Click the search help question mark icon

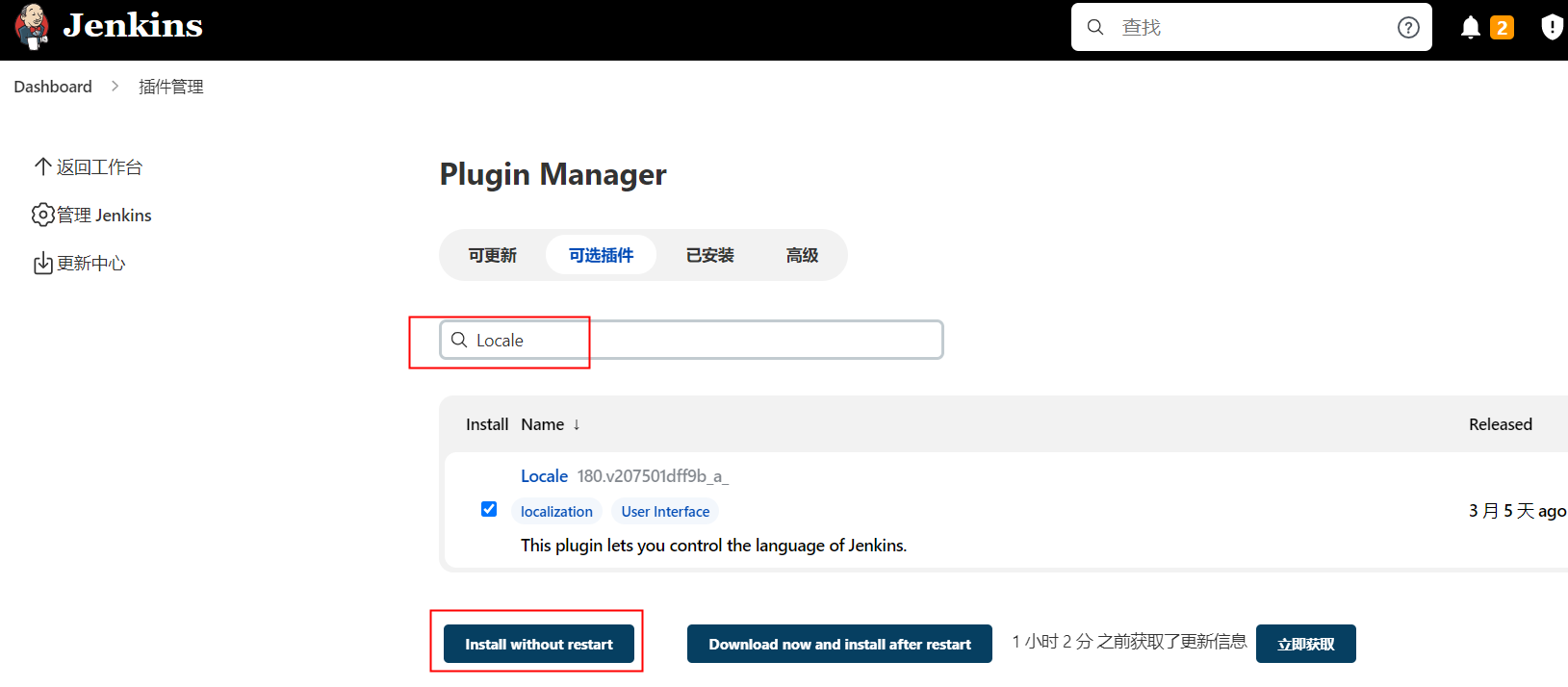(x=1408, y=28)
